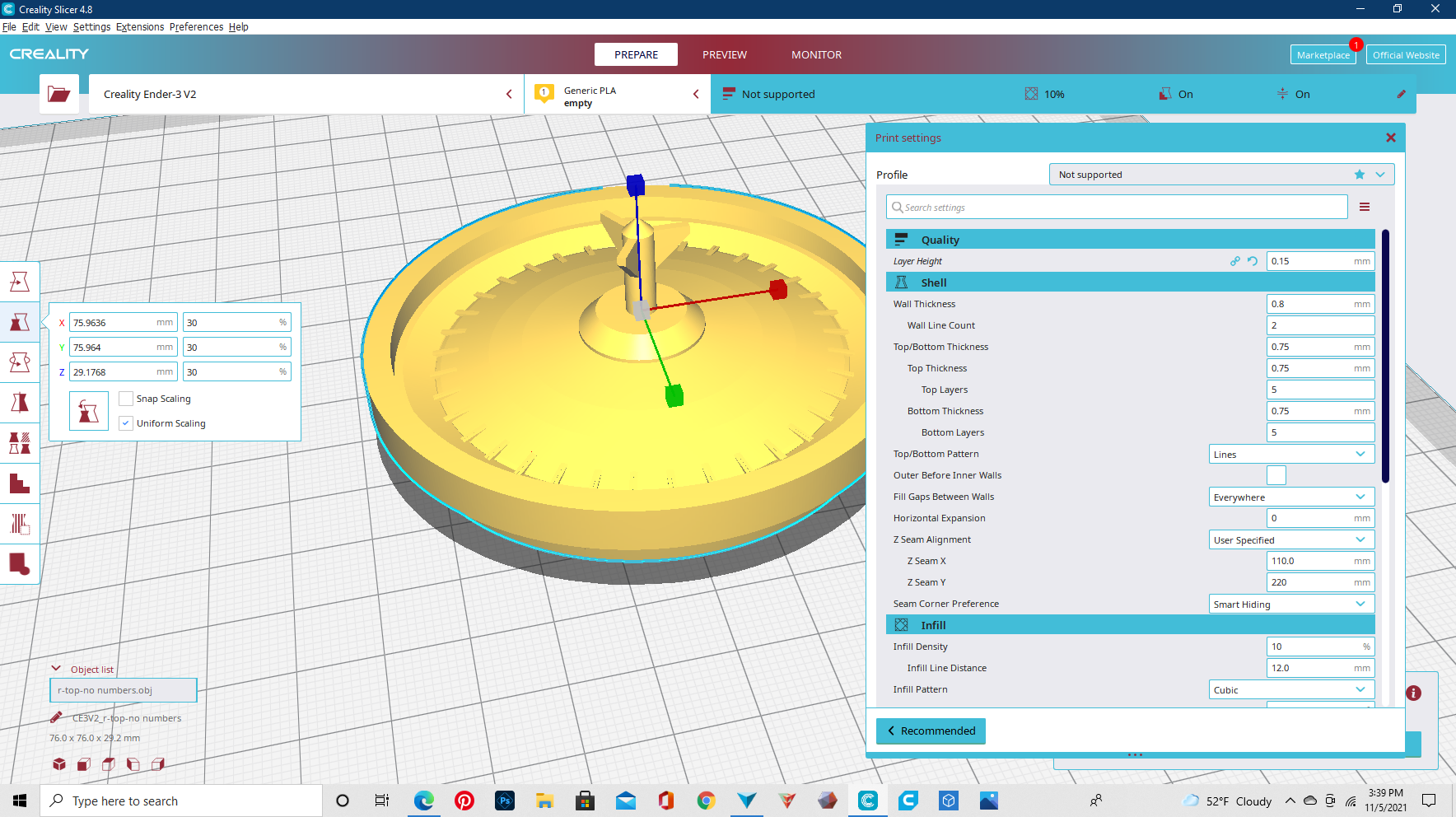
Task: Open the Infill Pattern dropdown
Action: point(1290,689)
